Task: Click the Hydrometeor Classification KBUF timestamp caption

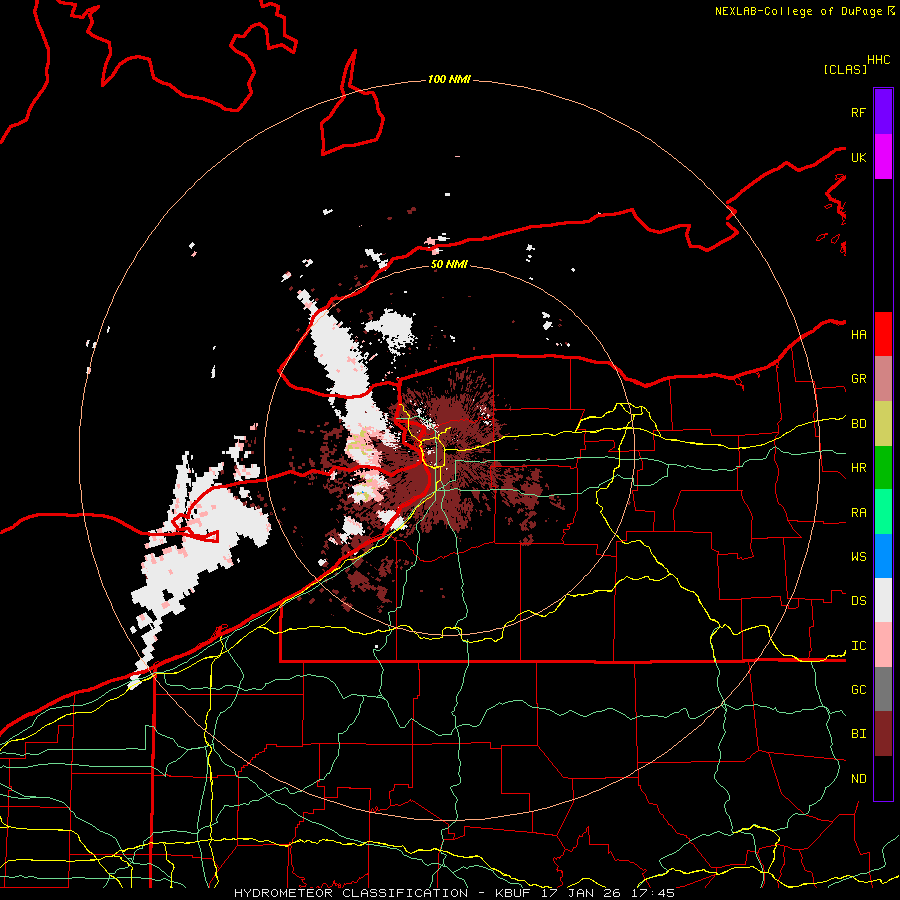Action: click(x=454, y=893)
